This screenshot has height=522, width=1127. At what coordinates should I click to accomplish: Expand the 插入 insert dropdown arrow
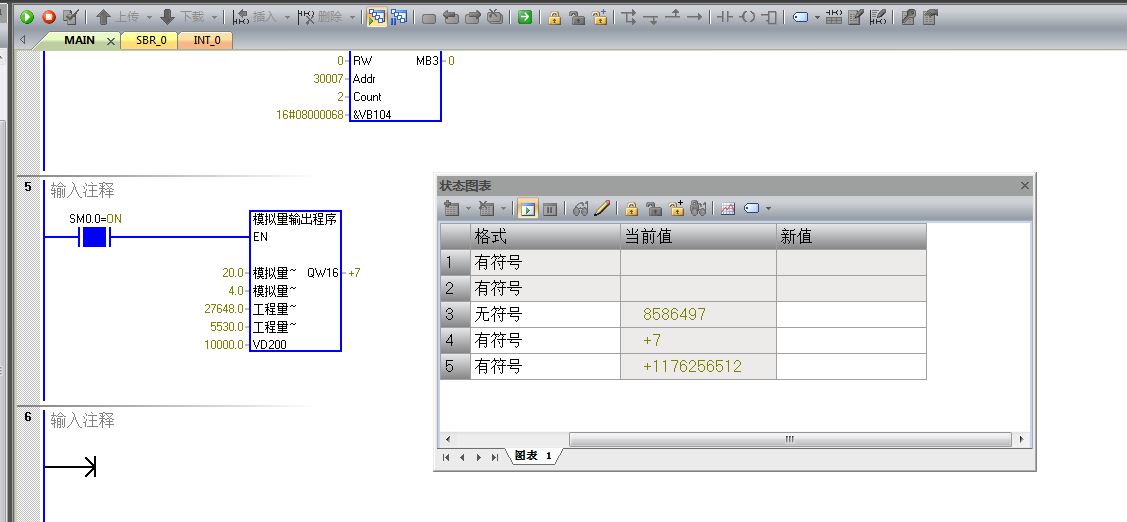tap(288, 17)
